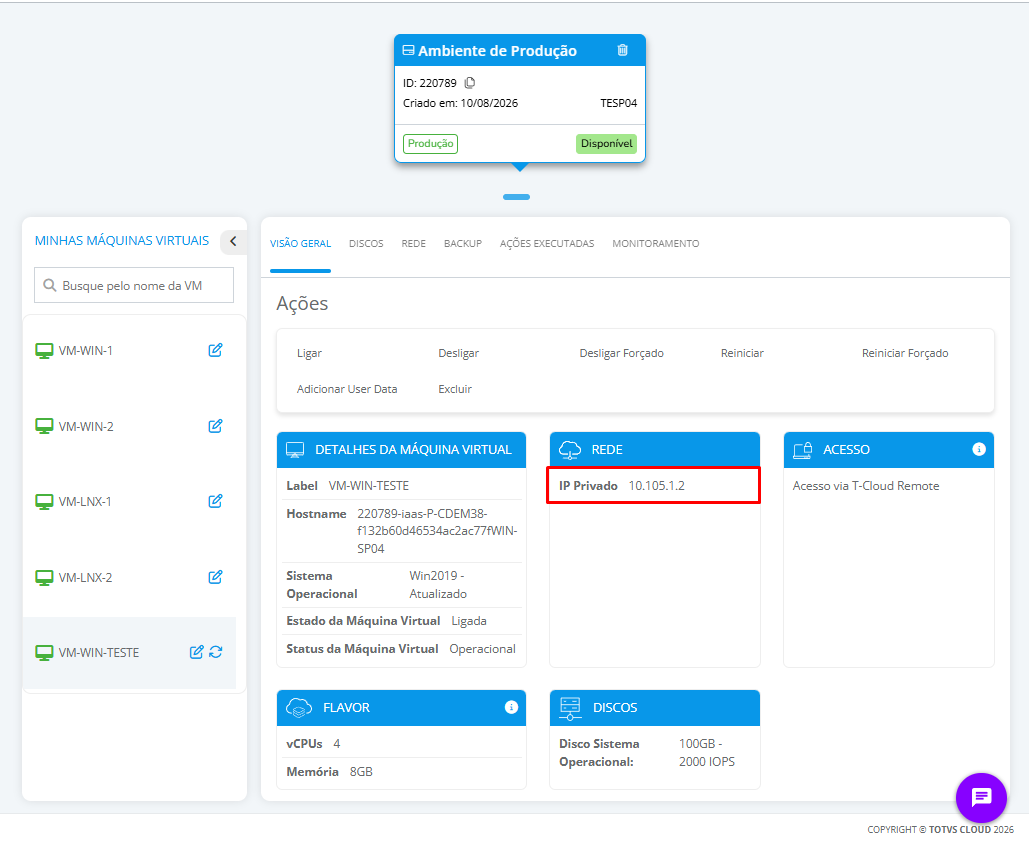Click Adicionar User Data
Screen dimensions: 1029x844
pyautogui.click(x=347, y=389)
